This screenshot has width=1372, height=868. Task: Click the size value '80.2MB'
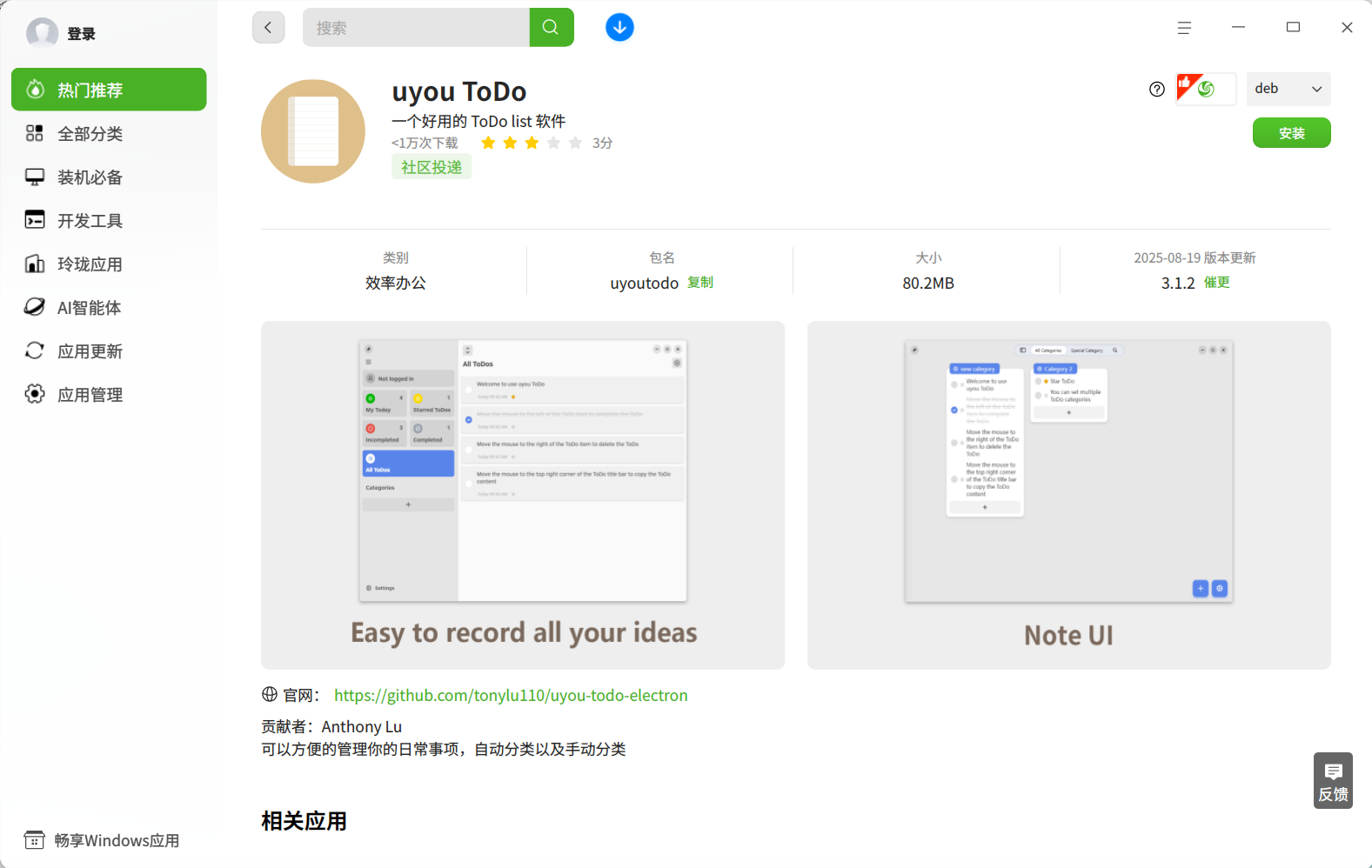[x=928, y=284]
